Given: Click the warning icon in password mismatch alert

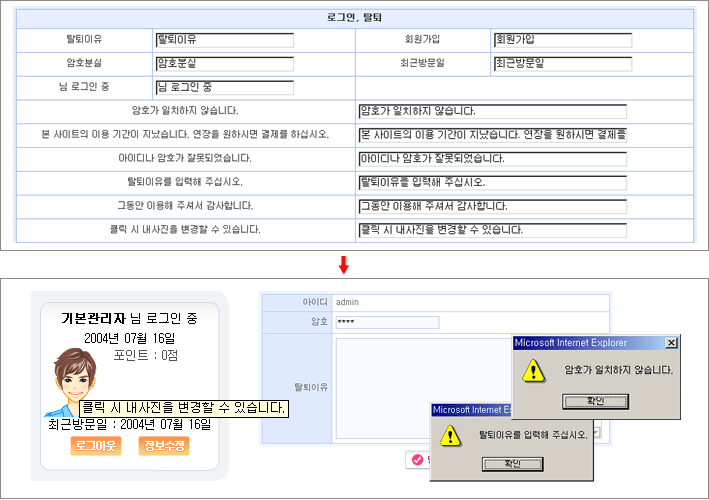Looking at the screenshot, I should tap(536, 371).
